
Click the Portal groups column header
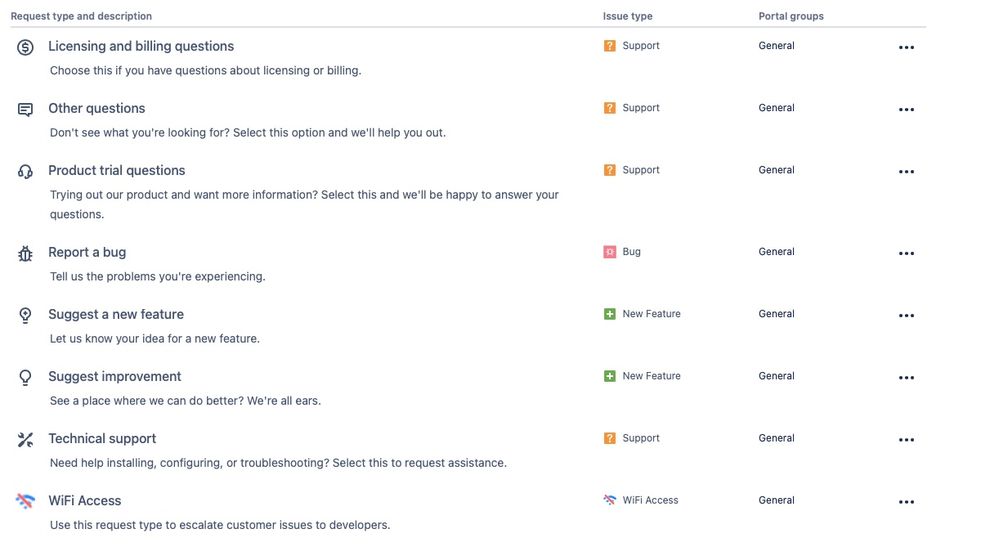(x=791, y=16)
